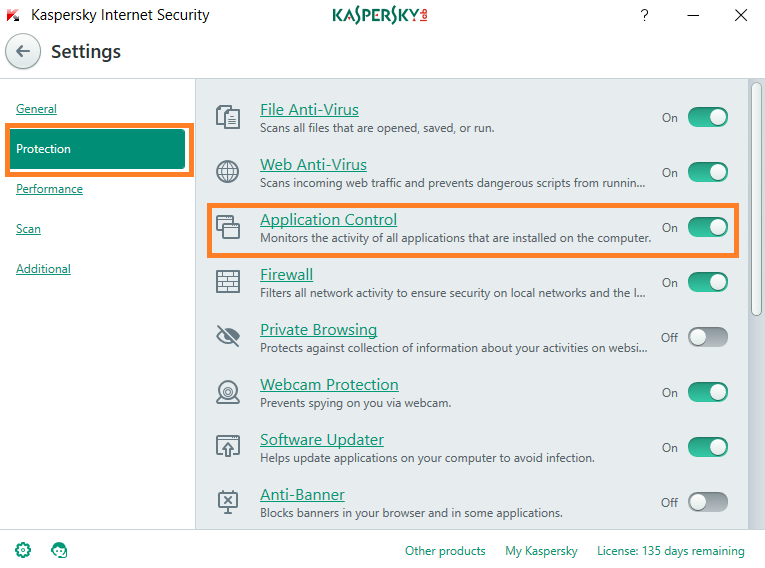The height and width of the screenshot is (568, 765).
Task: Open the Performance settings section
Action: point(49,189)
